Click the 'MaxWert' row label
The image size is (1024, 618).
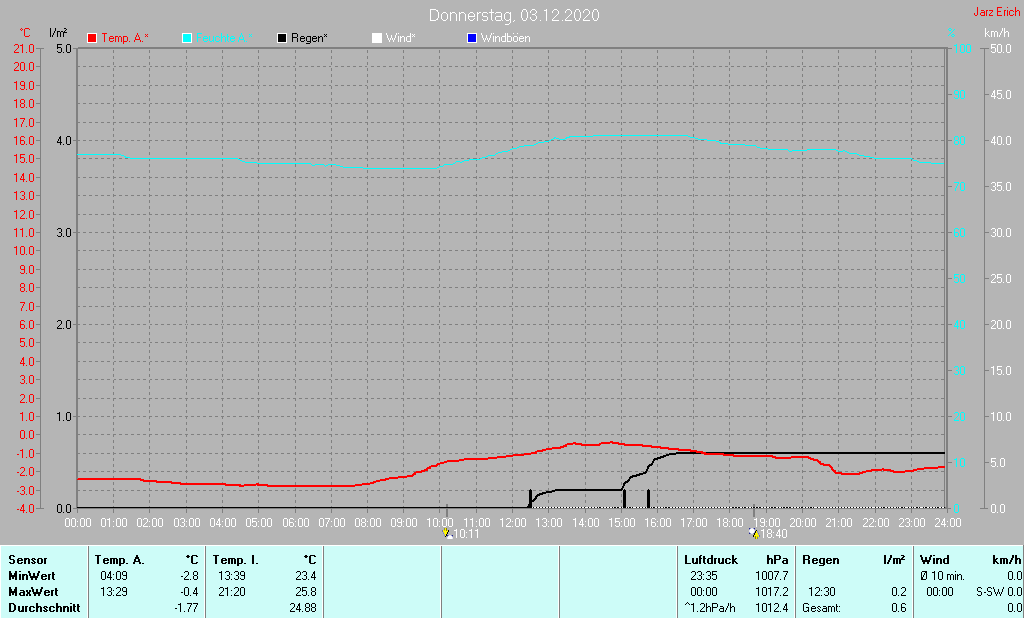click(33, 592)
